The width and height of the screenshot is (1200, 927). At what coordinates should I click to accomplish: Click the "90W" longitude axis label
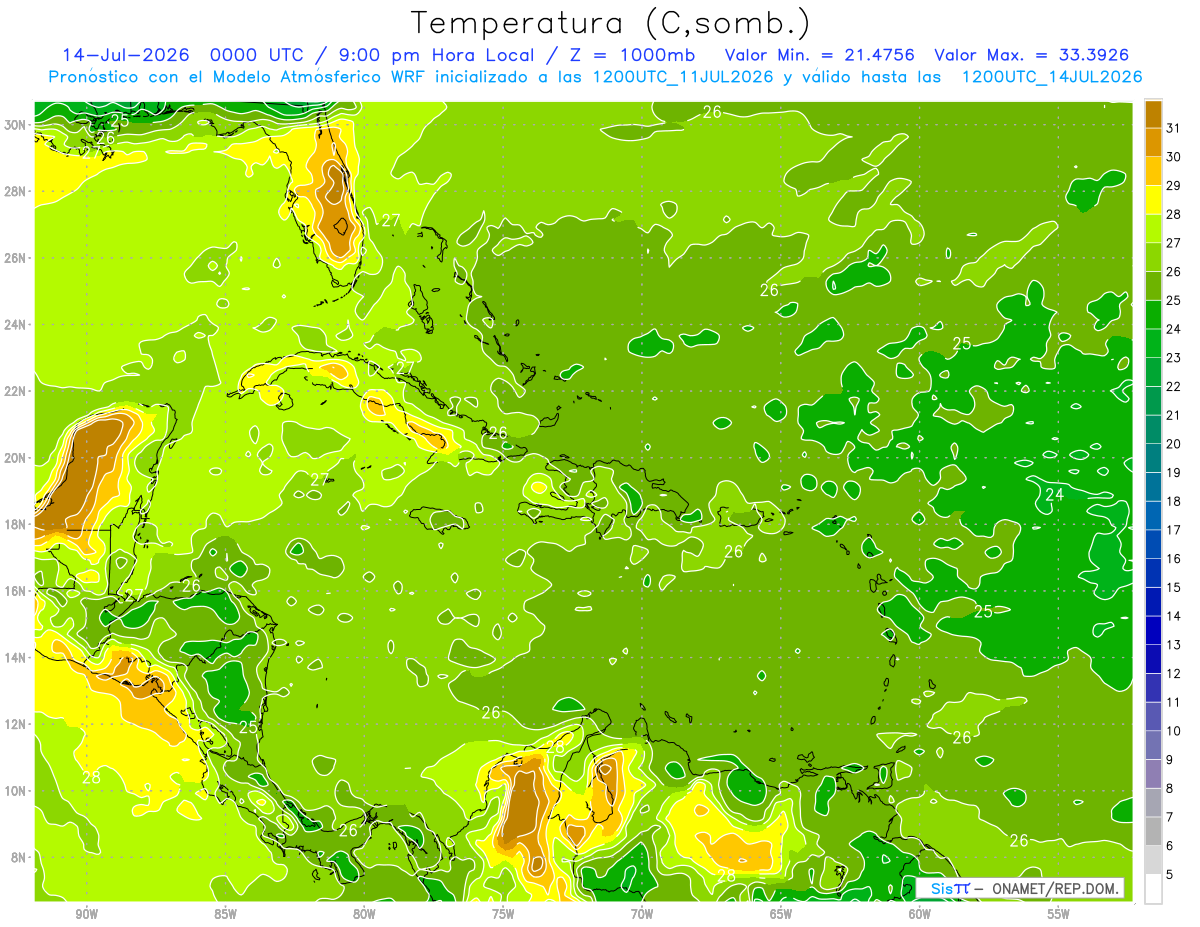(x=87, y=914)
